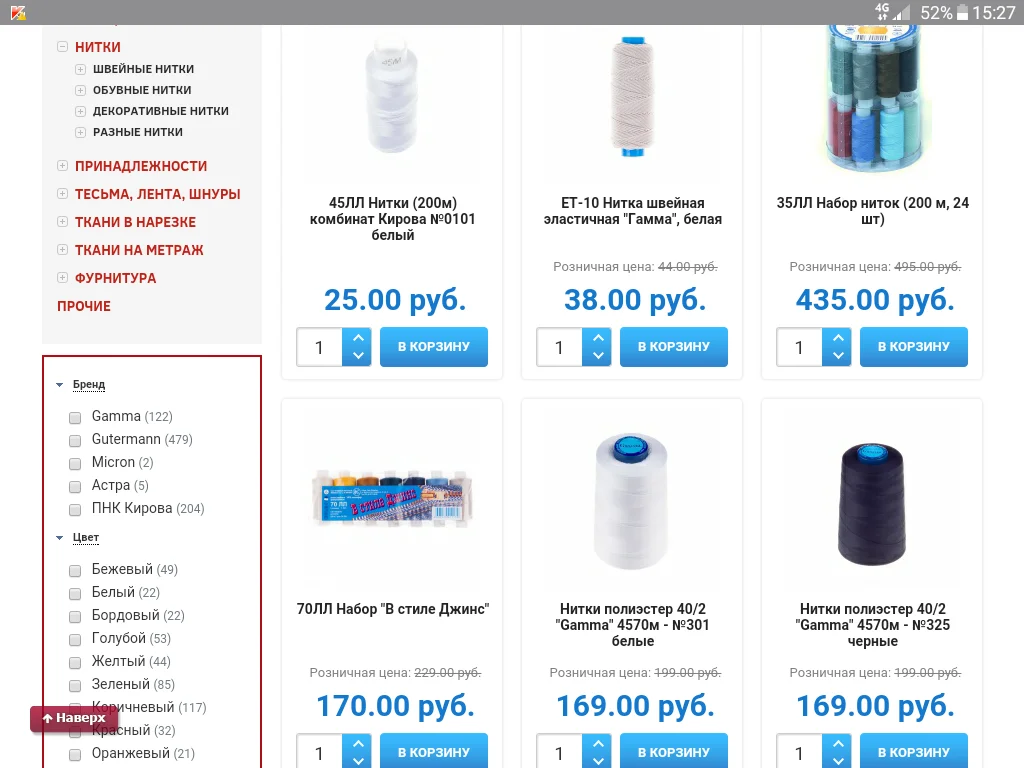Open 70ЛЛ Набор В стиле Джинс image
Viewport: 1024px width, 768px height.
point(392,496)
